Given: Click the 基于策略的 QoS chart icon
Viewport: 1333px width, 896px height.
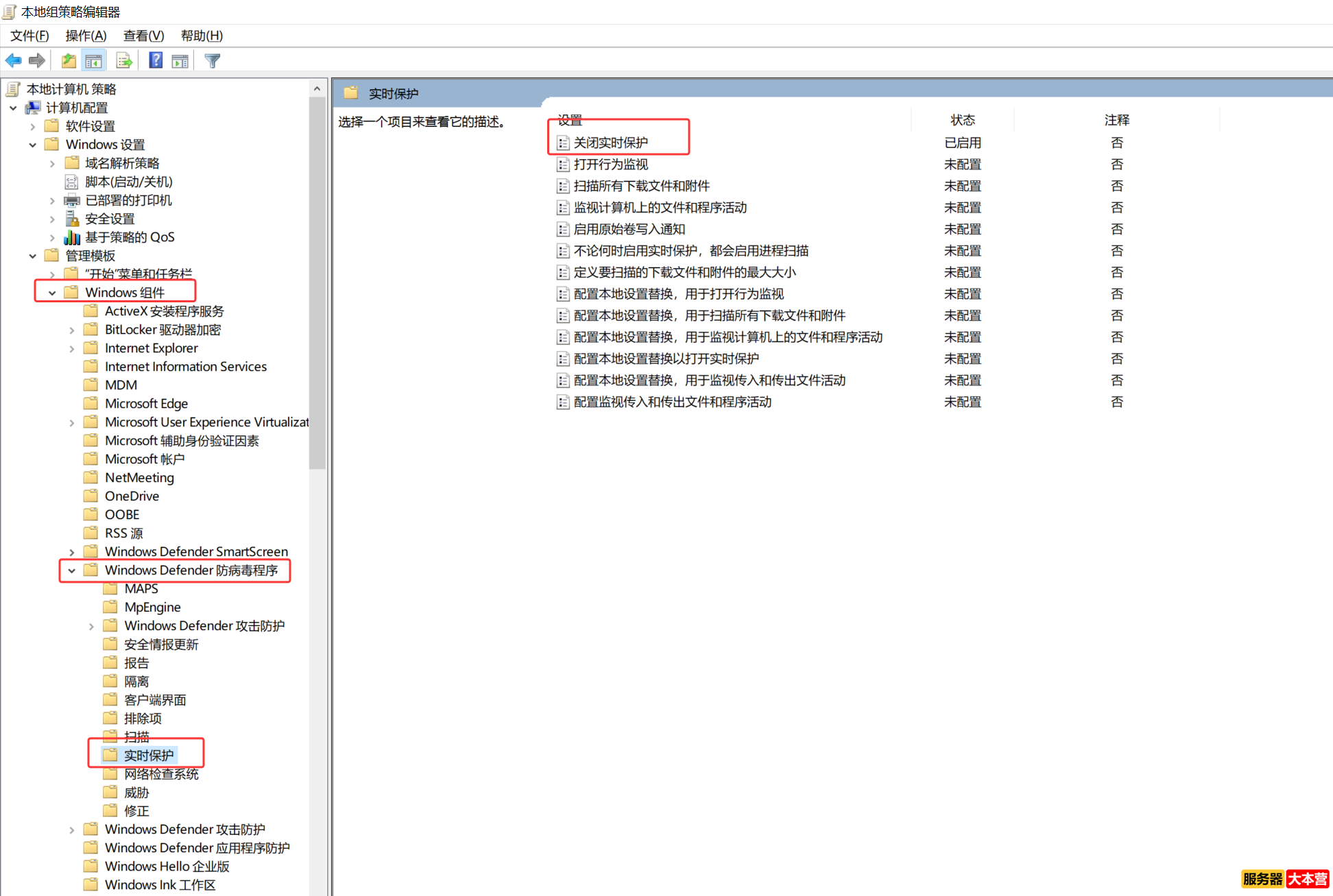Looking at the screenshot, I should (72, 237).
